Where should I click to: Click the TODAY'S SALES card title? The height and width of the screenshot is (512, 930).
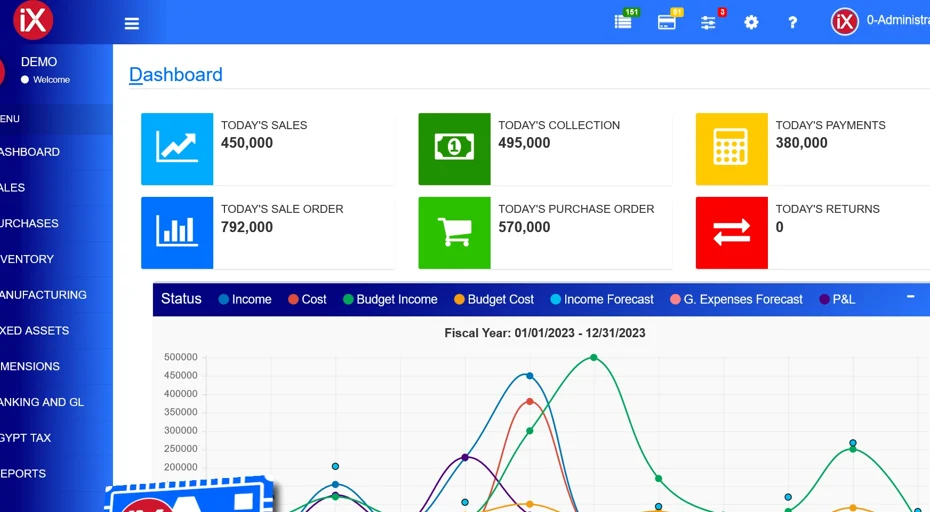pyautogui.click(x=264, y=125)
